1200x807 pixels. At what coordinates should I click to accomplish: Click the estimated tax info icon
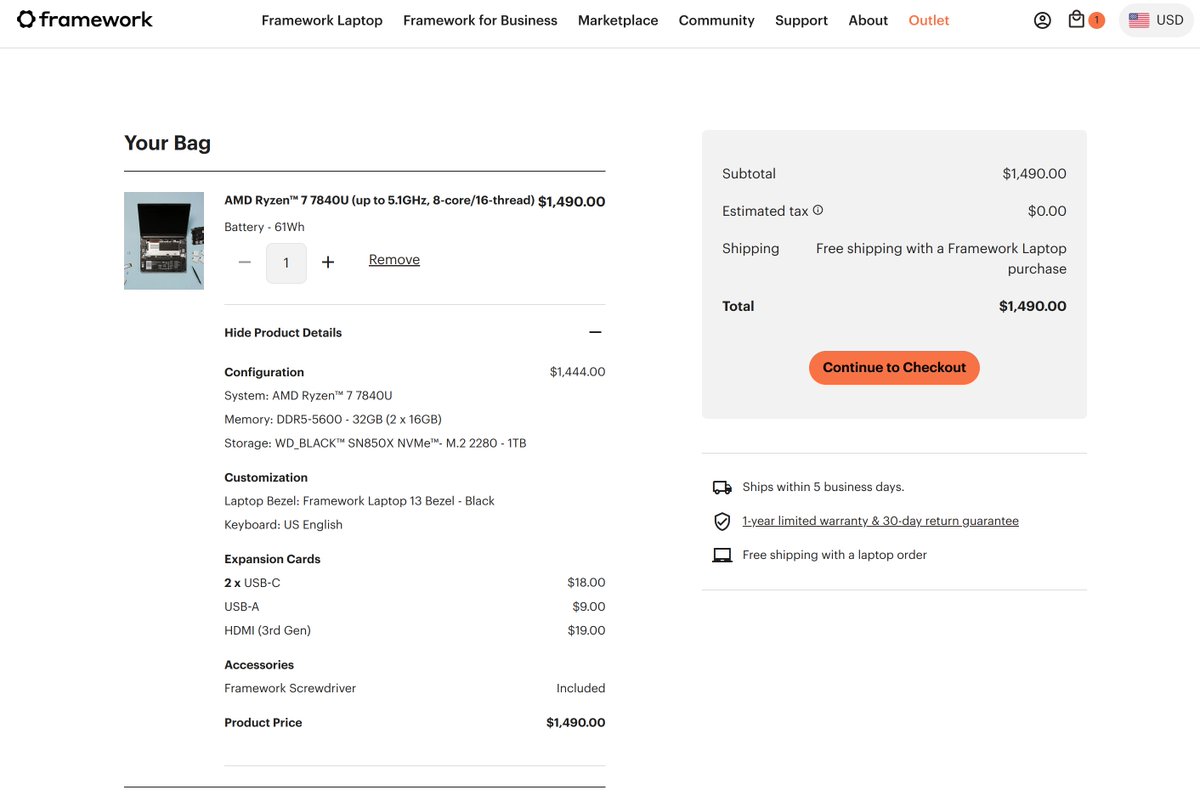[x=818, y=210]
